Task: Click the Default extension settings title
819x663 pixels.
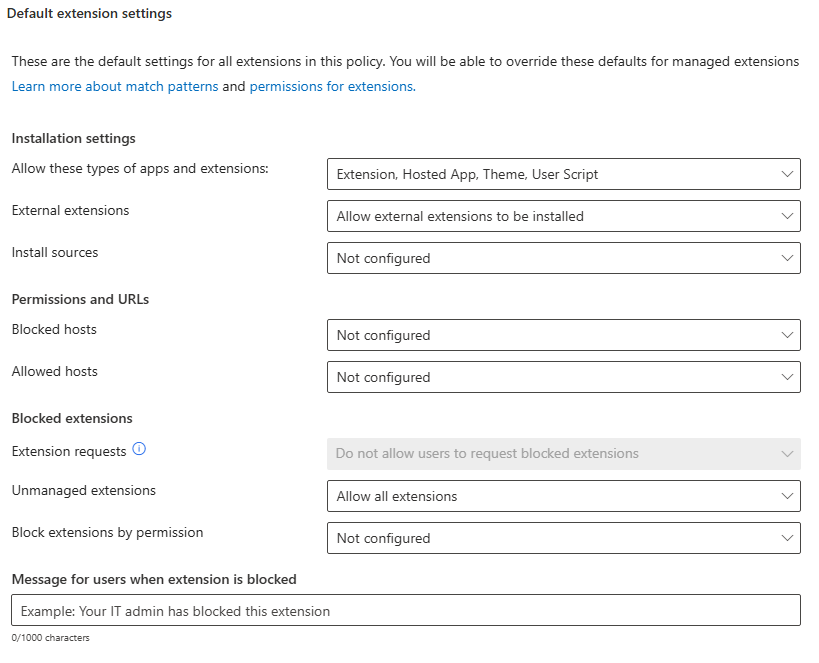Action: tap(90, 14)
